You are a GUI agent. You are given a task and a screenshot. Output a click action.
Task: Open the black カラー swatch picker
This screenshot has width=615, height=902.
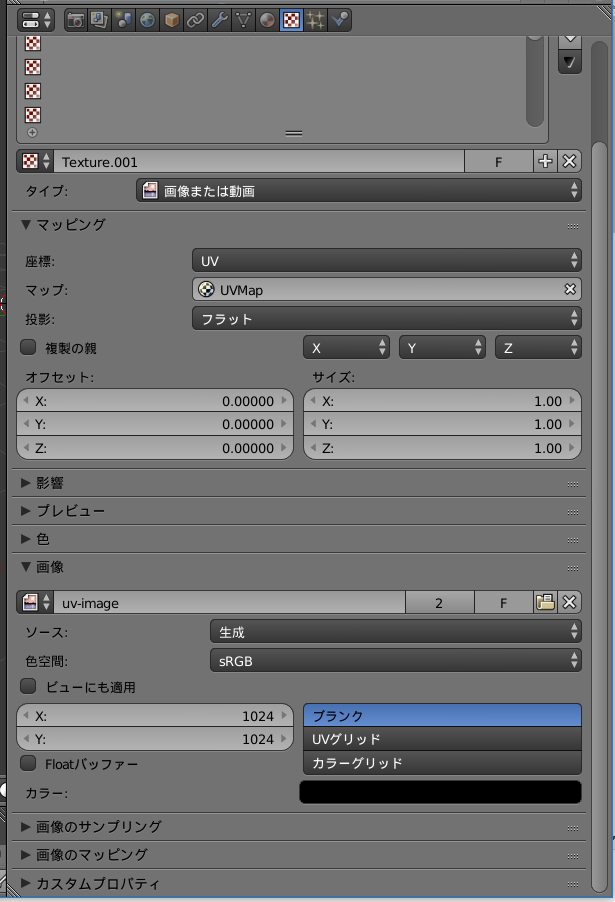tap(440, 792)
